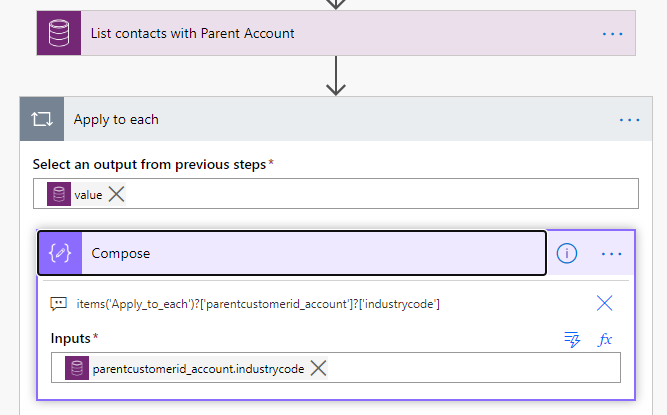Click the arrow connector above Apply to each
The height and width of the screenshot is (415, 667).
336,75
